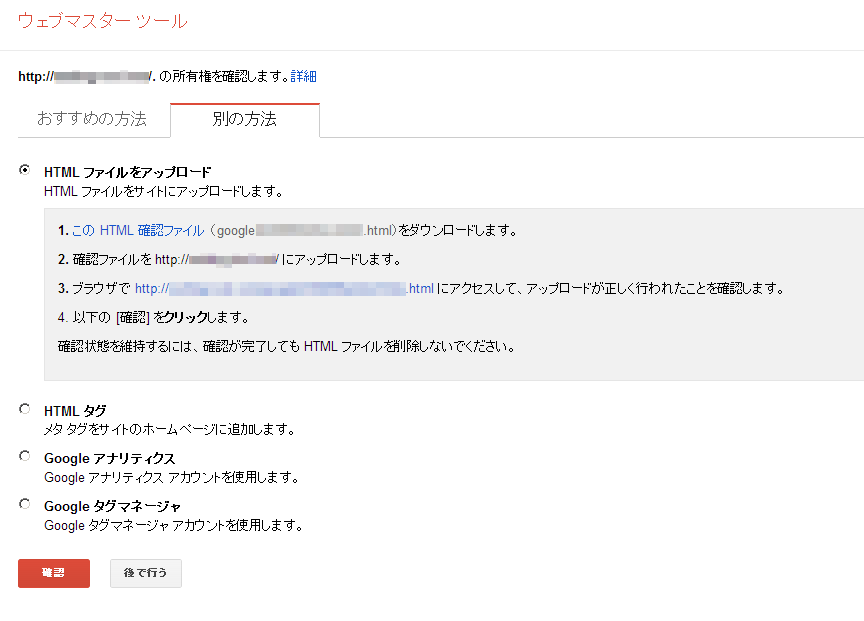Click the ウェブマスター ツール page title
The width and height of the screenshot is (864, 621).
(102, 21)
